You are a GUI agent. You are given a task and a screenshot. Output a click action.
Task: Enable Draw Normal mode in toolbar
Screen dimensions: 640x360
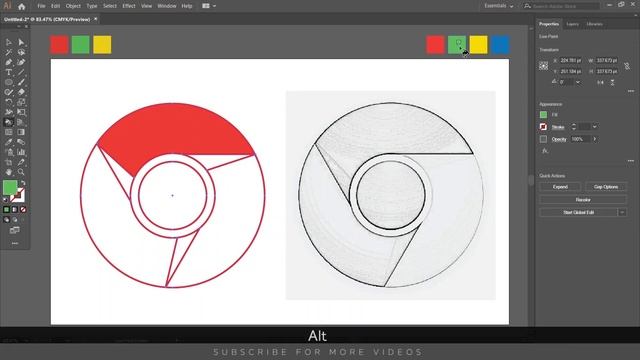[x=6, y=220]
